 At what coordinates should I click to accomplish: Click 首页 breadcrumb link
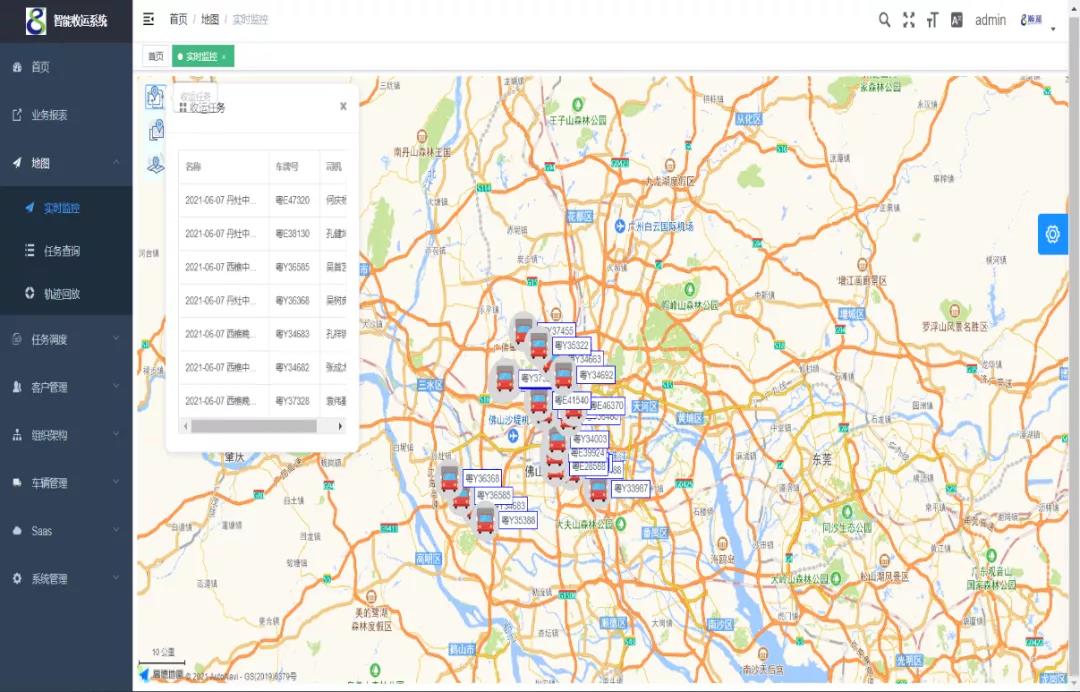[178, 19]
